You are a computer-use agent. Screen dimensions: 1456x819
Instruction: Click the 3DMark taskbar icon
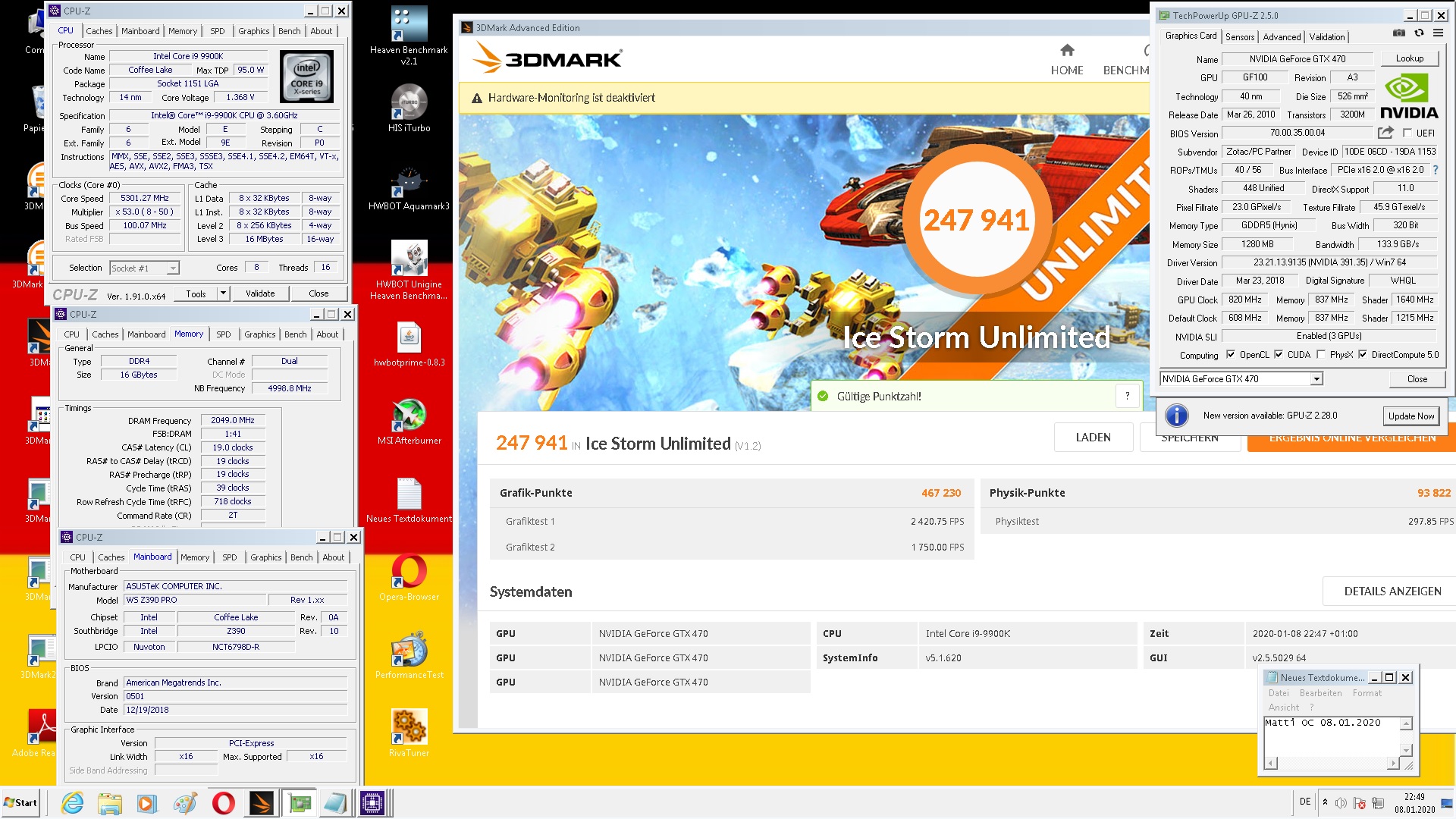coord(261,802)
